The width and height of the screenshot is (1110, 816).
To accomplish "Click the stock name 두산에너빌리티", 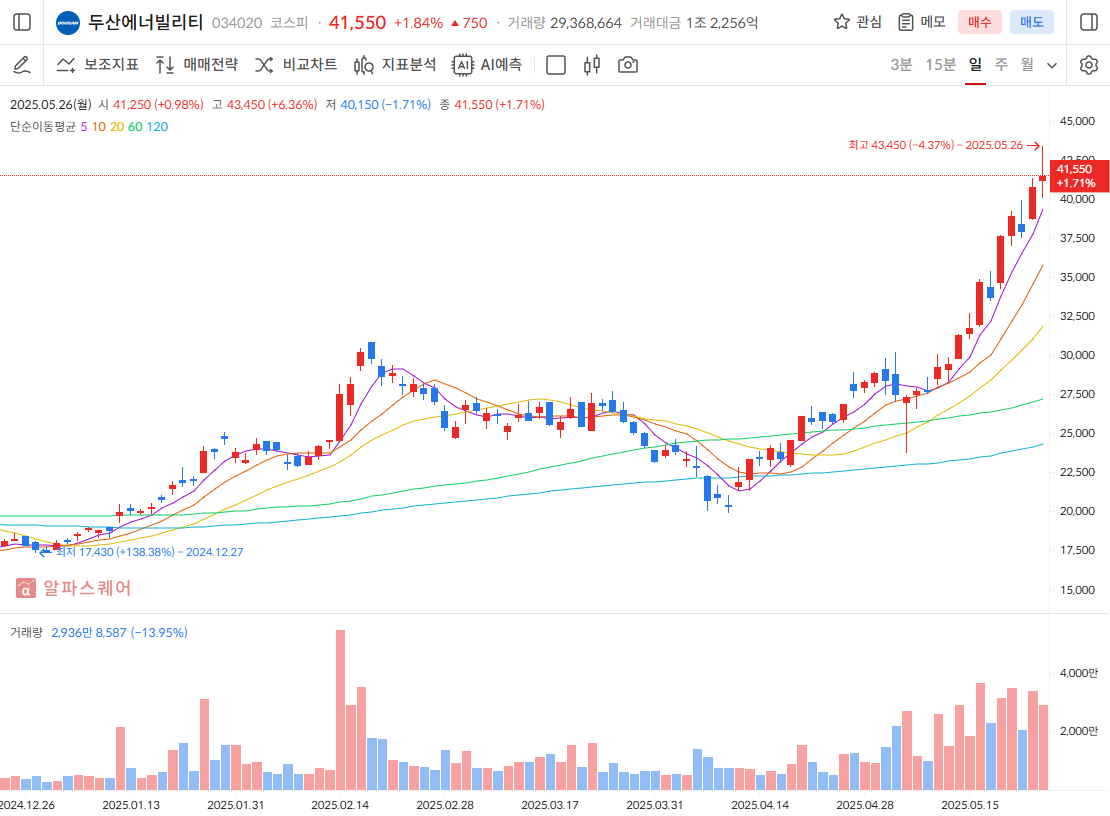I will pos(146,23).
